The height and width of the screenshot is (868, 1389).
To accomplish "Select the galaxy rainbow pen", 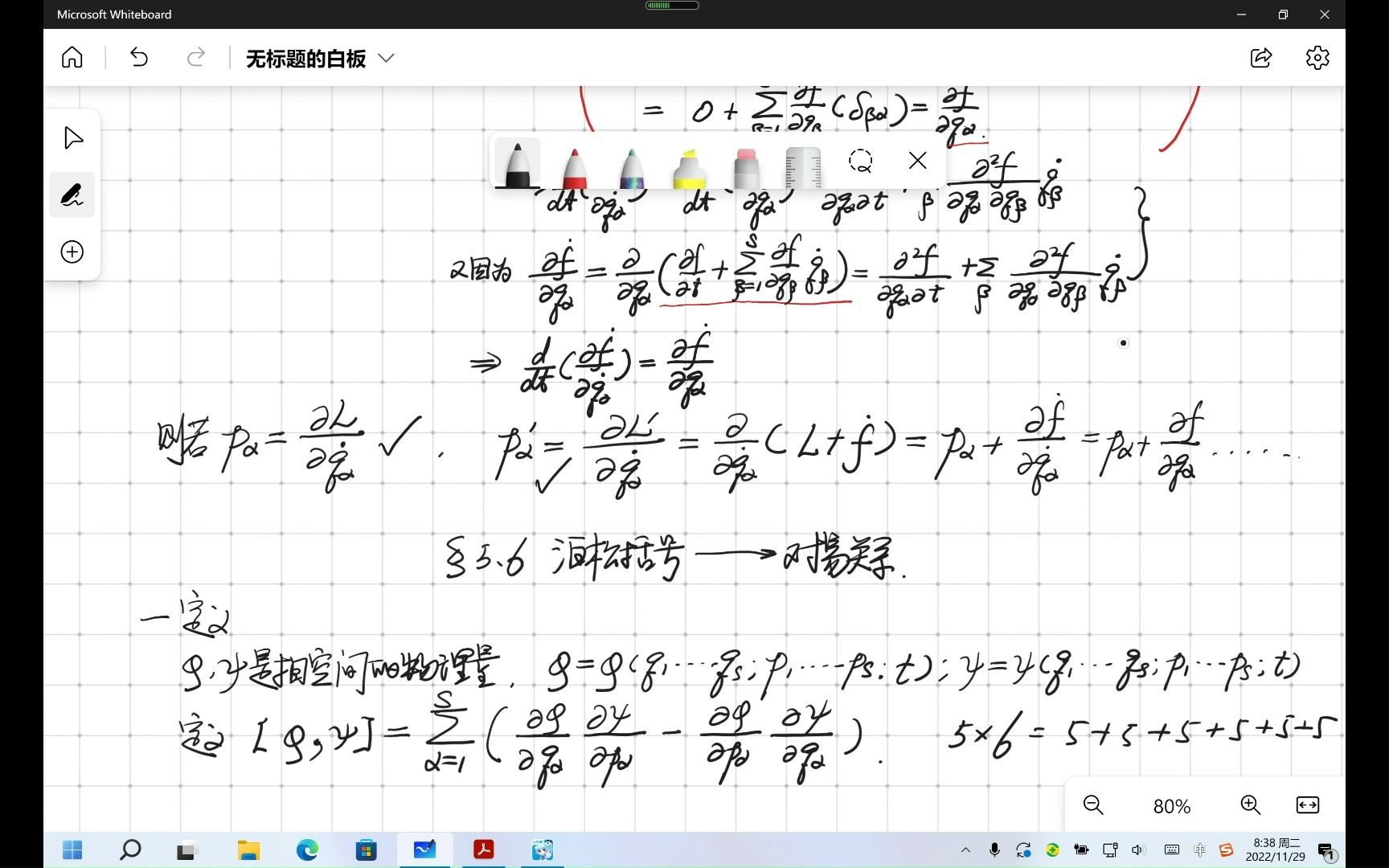I will tap(632, 166).
